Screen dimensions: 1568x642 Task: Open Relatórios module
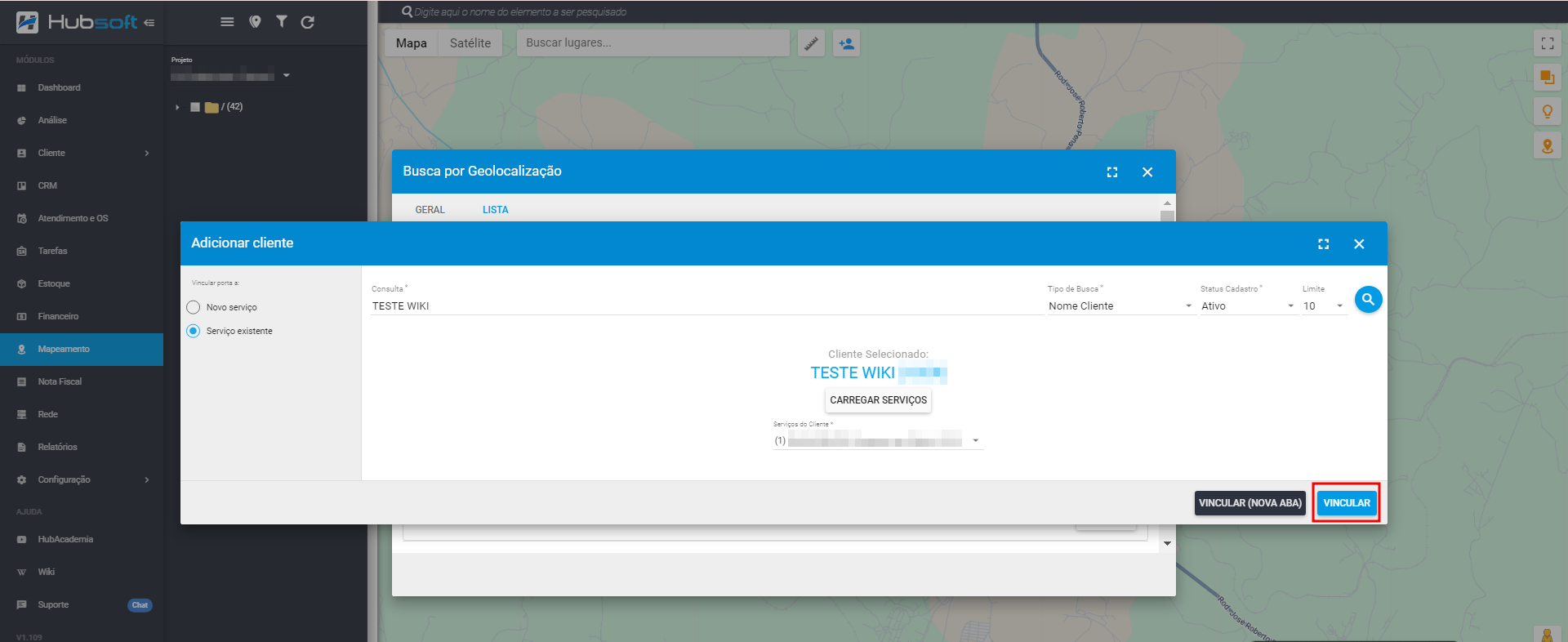pyautogui.click(x=82, y=447)
